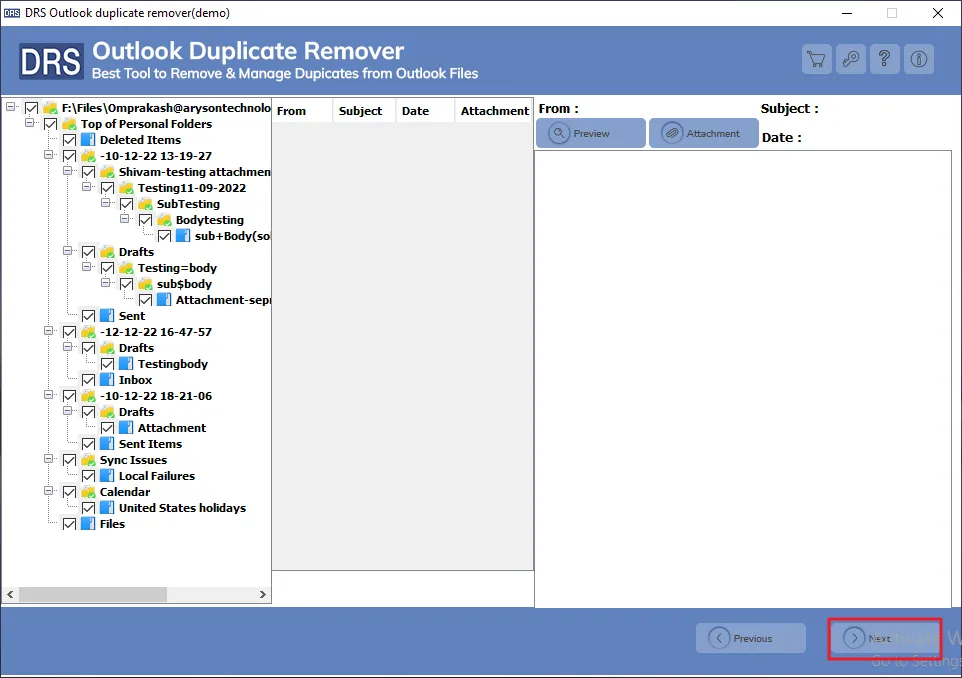The image size is (962, 678).
Task: Proceed with the Next button
Action: click(885, 638)
